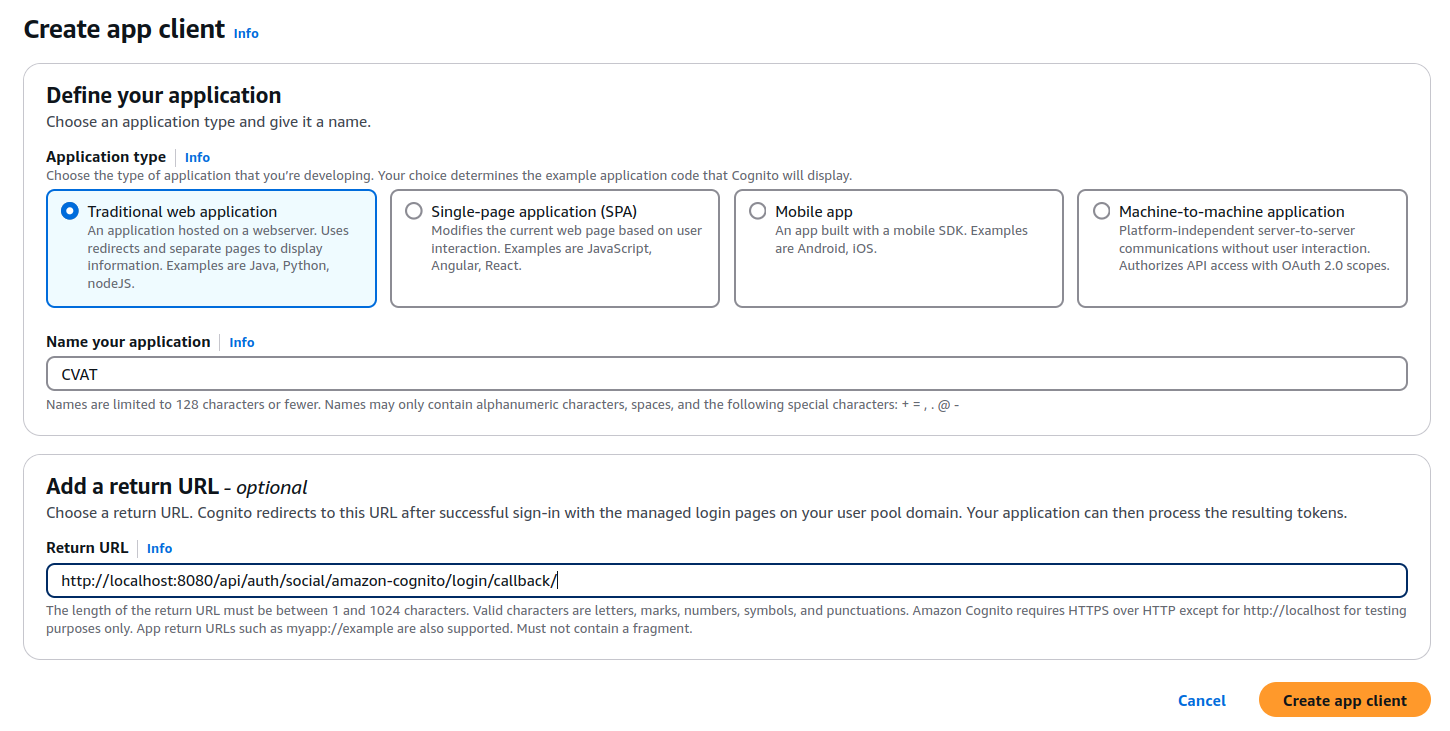Open Info link next to Application type
Screen dimensions: 1450x731
coord(197,157)
